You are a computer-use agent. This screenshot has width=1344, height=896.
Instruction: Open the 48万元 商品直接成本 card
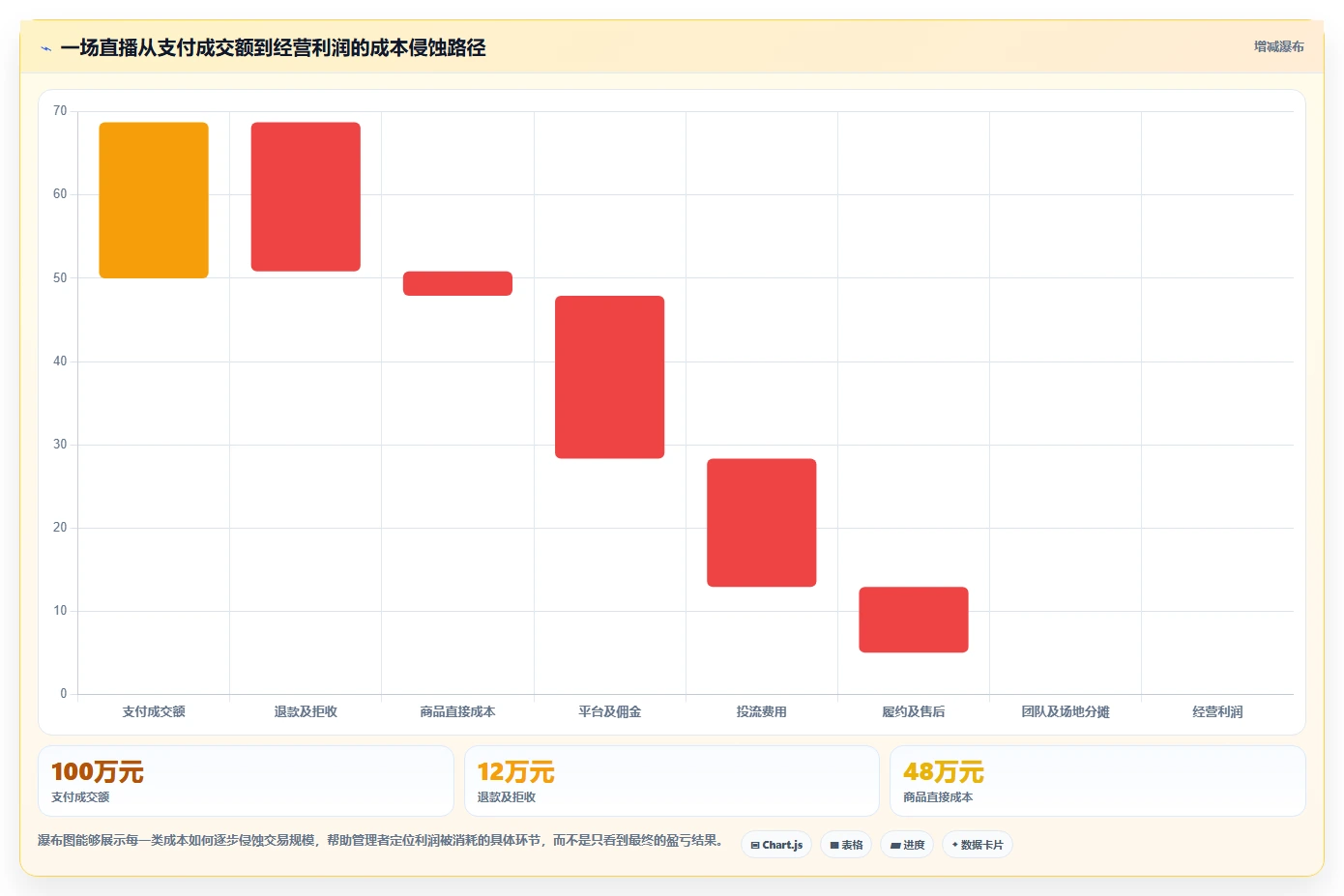click(x=1097, y=781)
